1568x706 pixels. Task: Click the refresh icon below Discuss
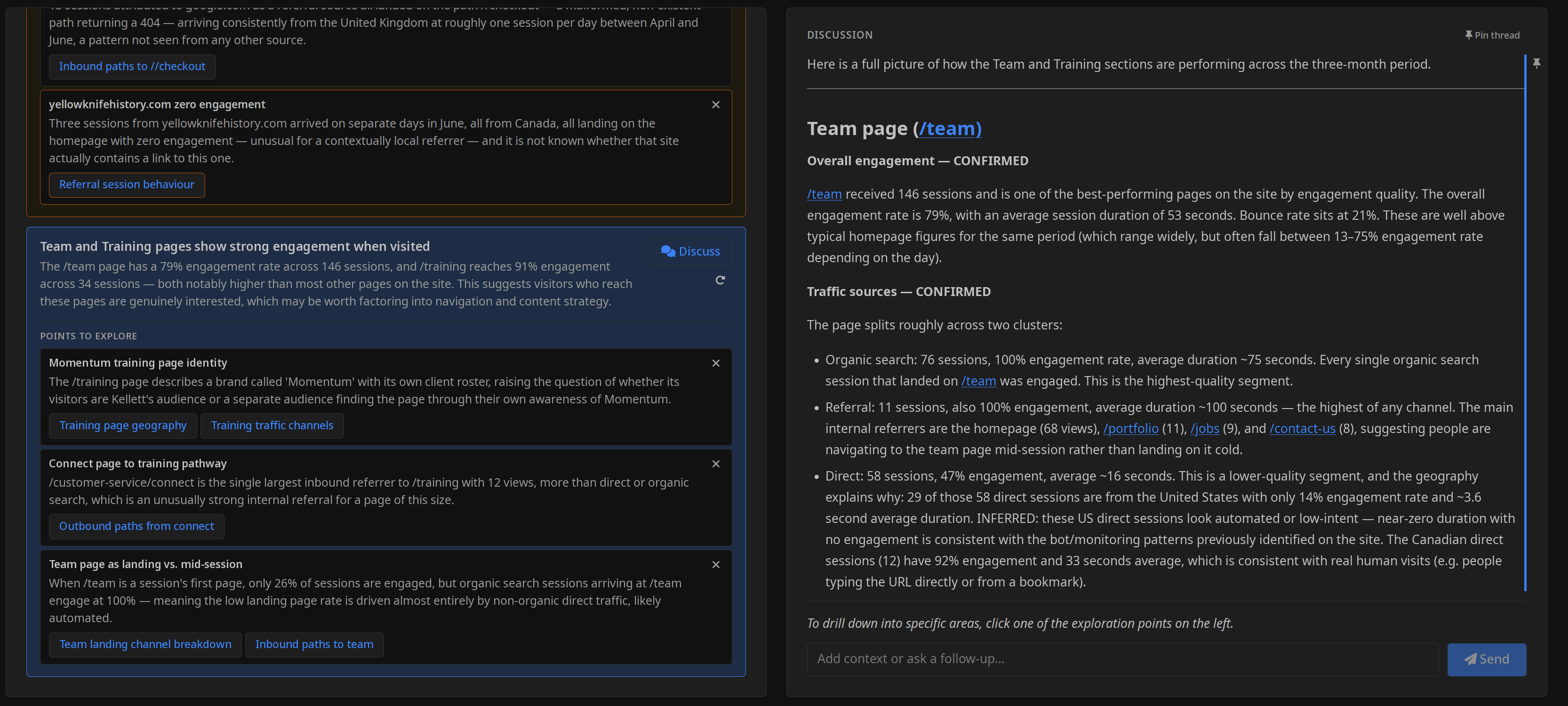pos(720,280)
